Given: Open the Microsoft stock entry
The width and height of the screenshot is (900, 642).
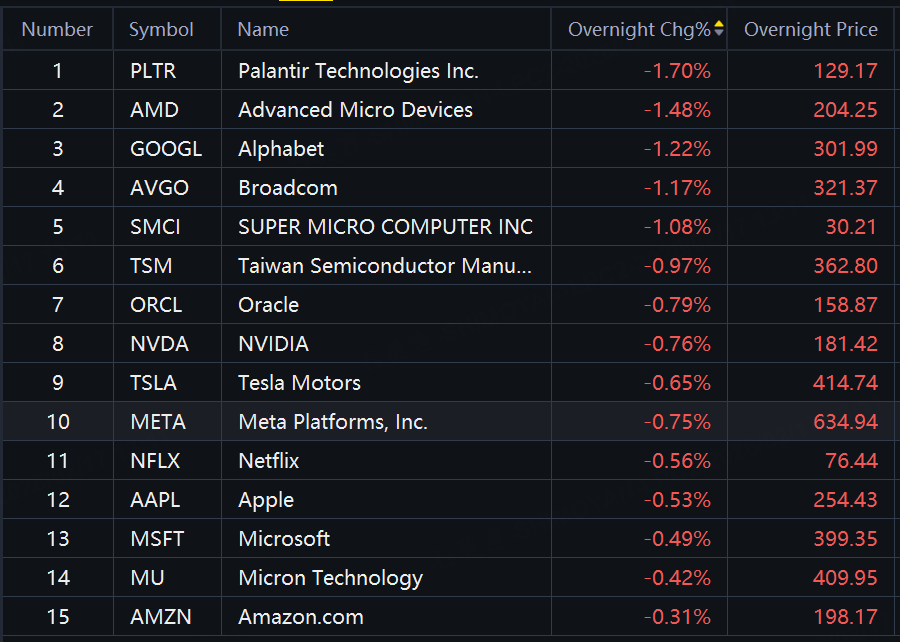Looking at the screenshot, I should pyautogui.click(x=284, y=539).
